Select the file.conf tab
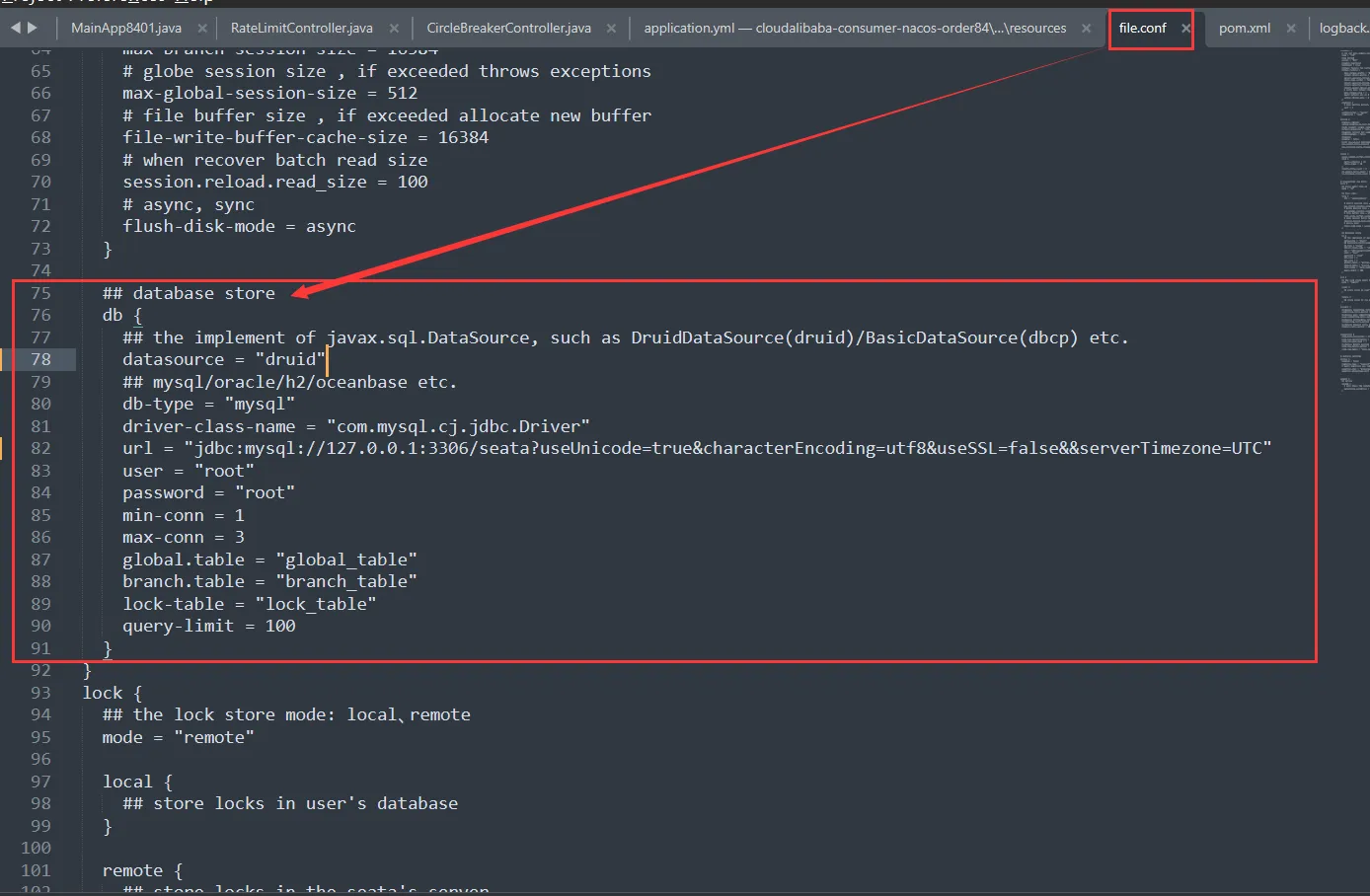The image size is (1370, 896). (x=1142, y=28)
